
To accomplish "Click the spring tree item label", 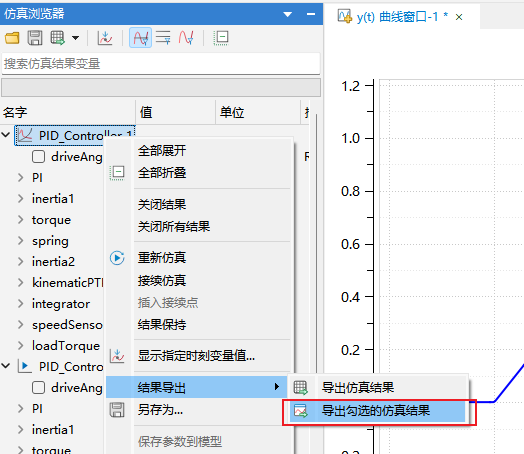I will (x=50, y=241).
